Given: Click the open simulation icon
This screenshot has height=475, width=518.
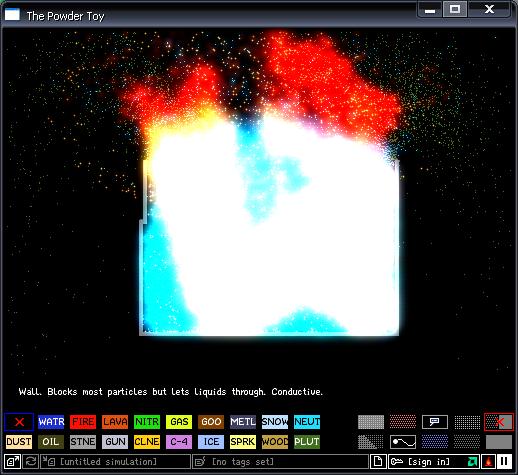Looking at the screenshot, I should pyautogui.click(x=13, y=462).
